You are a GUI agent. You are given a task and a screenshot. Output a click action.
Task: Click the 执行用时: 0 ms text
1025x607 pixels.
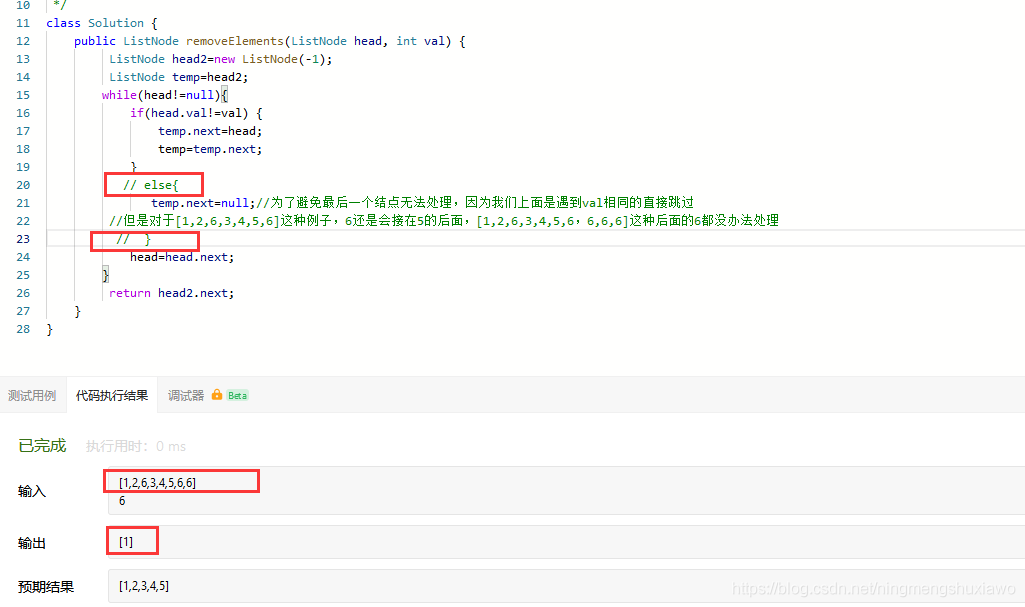[x=136, y=446]
